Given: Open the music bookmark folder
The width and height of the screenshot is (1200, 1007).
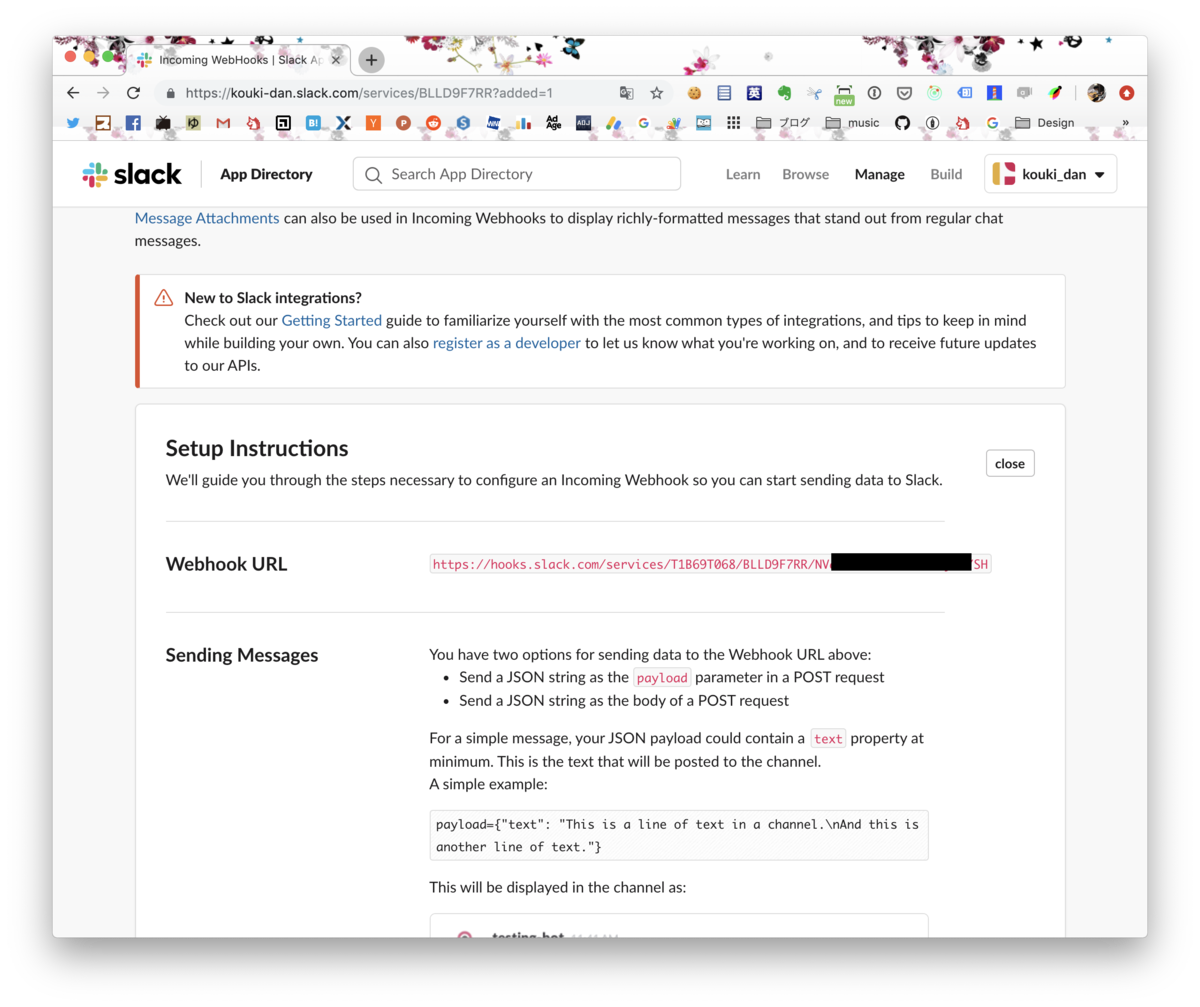Looking at the screenshot, I should pos(853,123).
